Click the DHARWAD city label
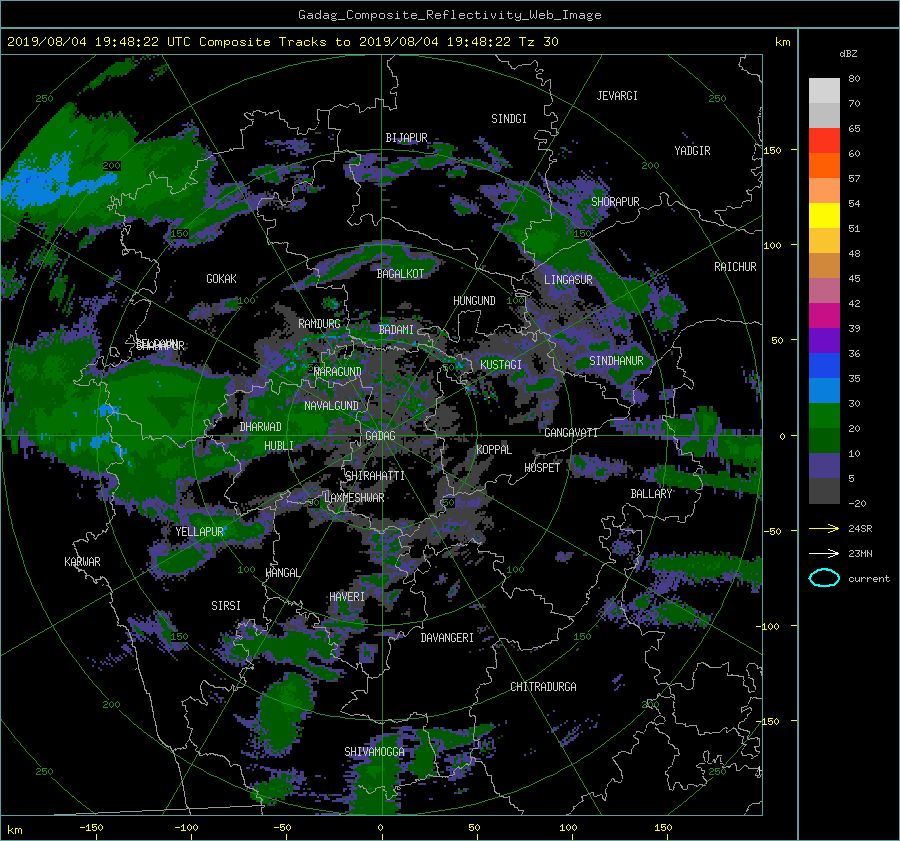This screenshot has width=900, height=841. coord(261,427)
